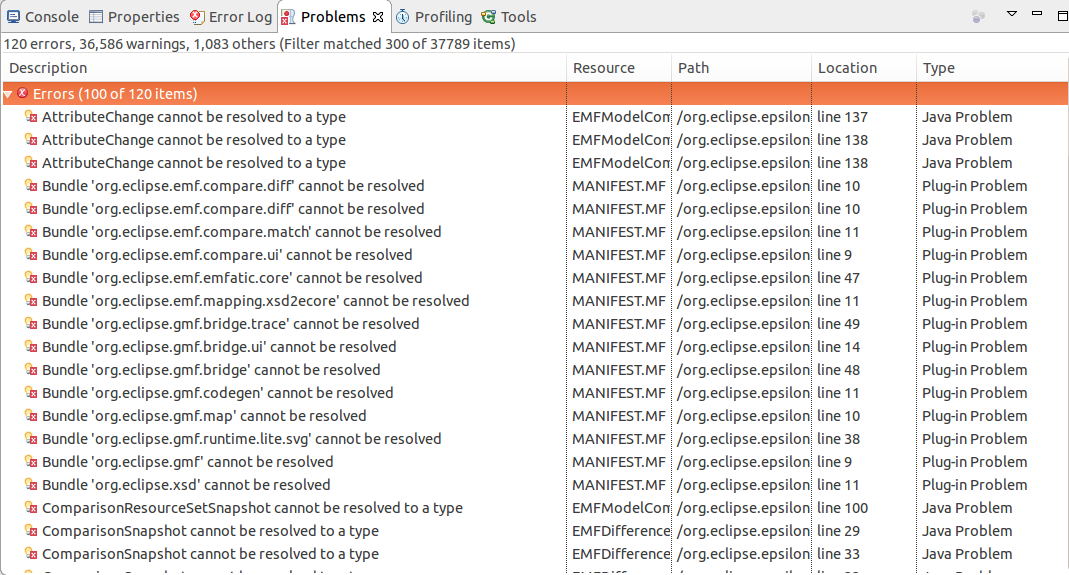Open the Console tab
Viewport: 1069px width, 575px height.
[43, 17]
